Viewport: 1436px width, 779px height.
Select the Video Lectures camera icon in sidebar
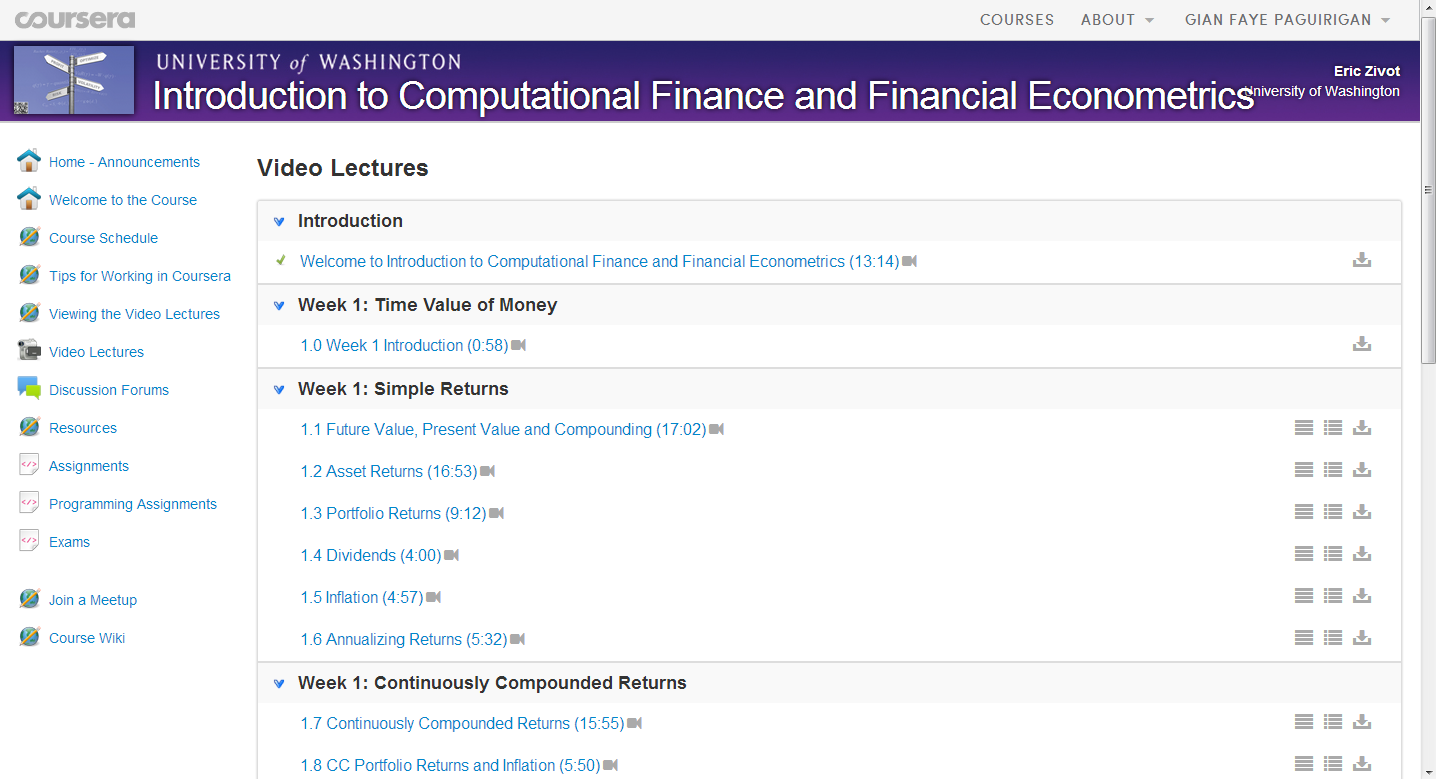28,350
